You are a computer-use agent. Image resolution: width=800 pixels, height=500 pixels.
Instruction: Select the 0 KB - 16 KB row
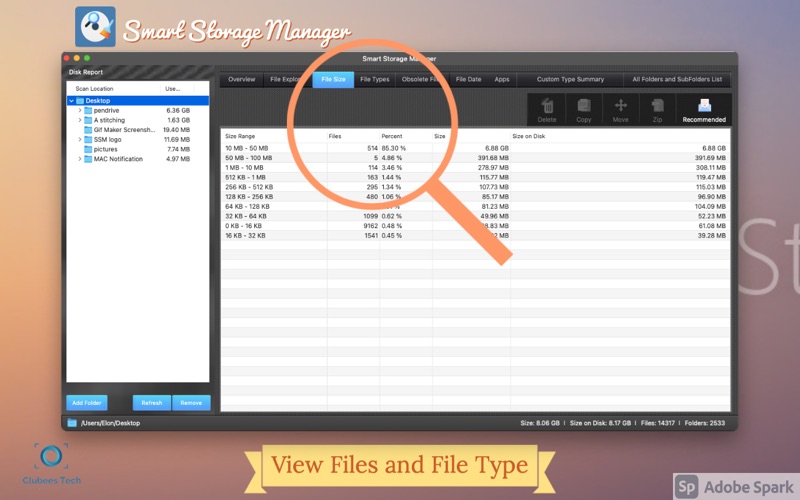click(x=476, y=226)
